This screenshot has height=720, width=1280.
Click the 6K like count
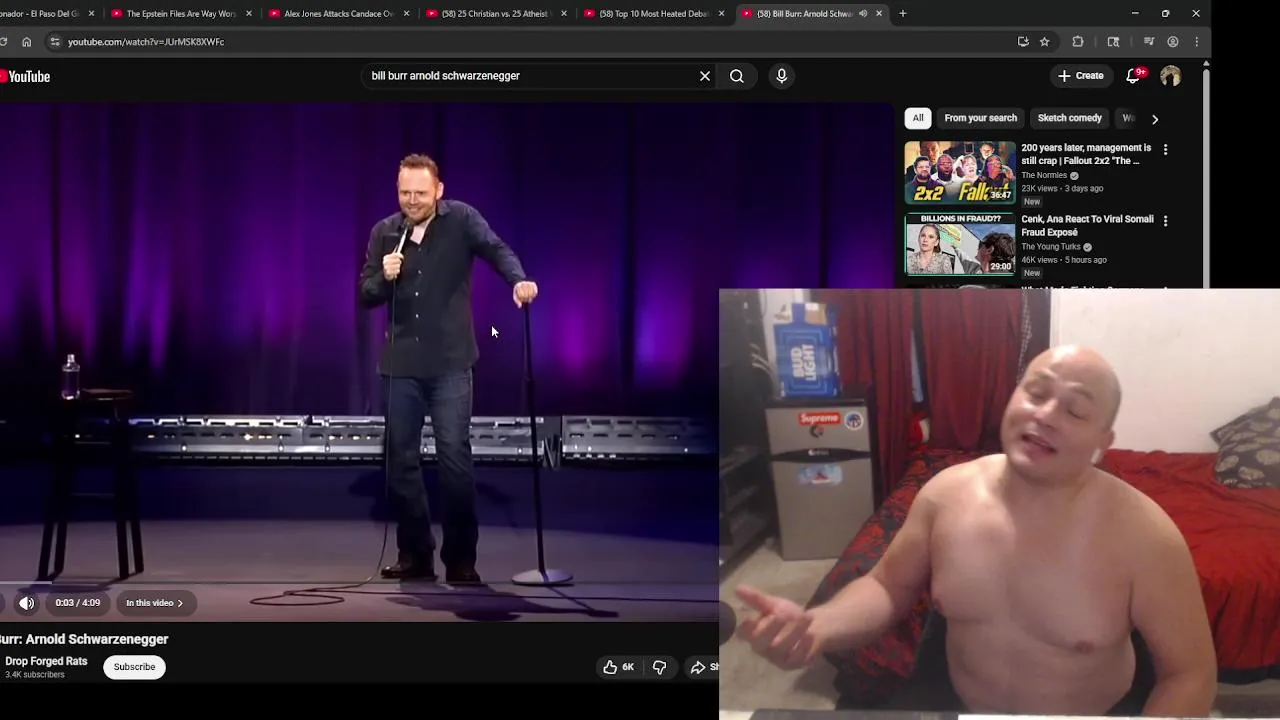[628, 667]
